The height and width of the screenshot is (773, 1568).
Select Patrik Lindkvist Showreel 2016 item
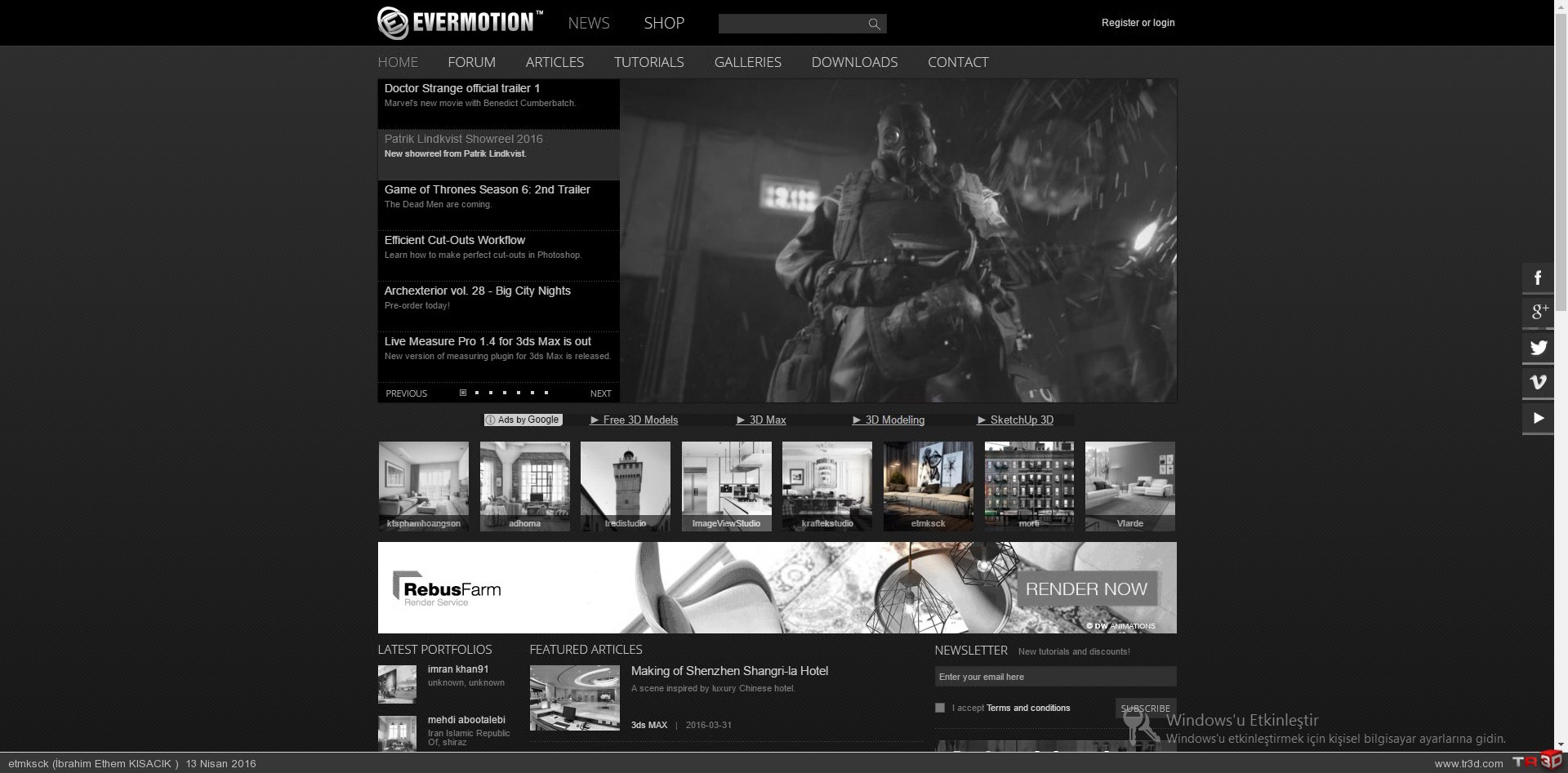tap(498, 154)
